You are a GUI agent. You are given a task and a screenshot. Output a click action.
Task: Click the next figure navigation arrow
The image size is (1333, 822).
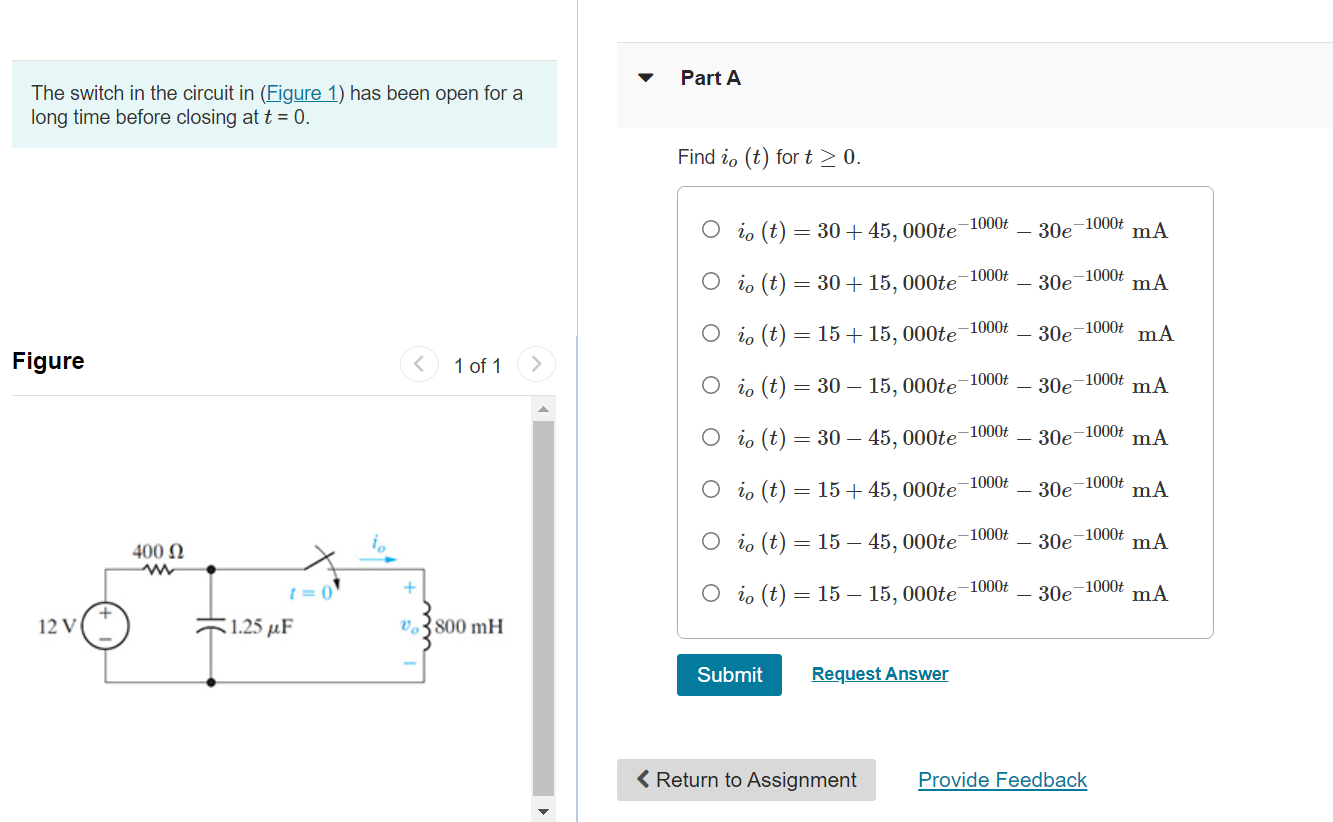coord(536,364)
